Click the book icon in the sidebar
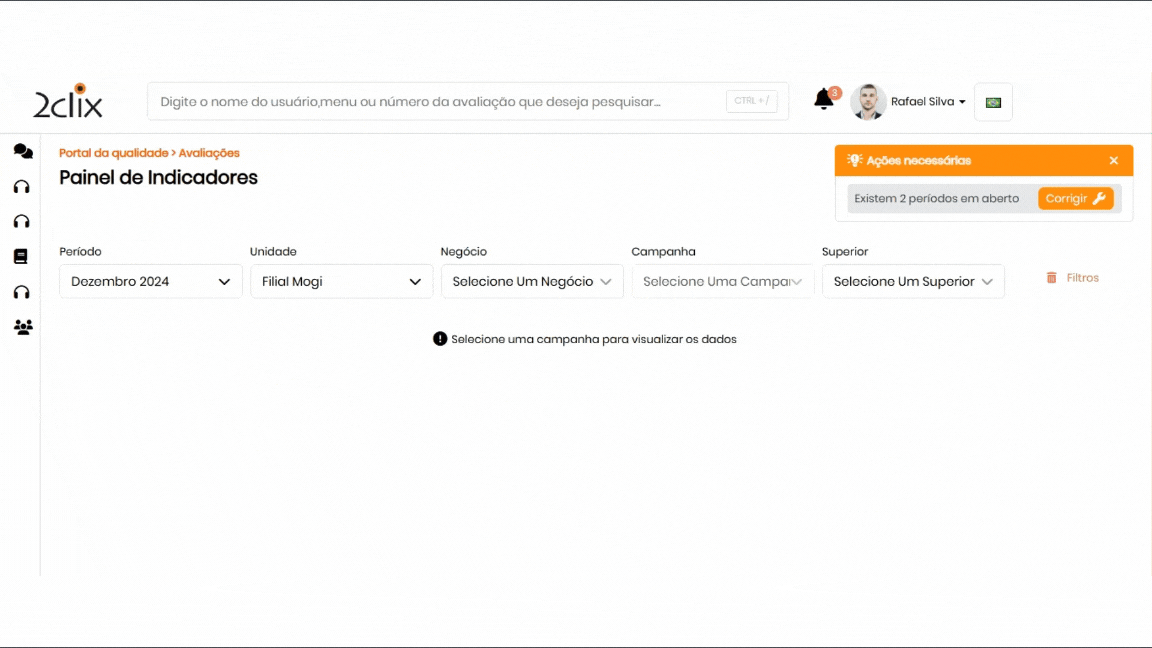 pyautogui.click(x=21, y=257)
